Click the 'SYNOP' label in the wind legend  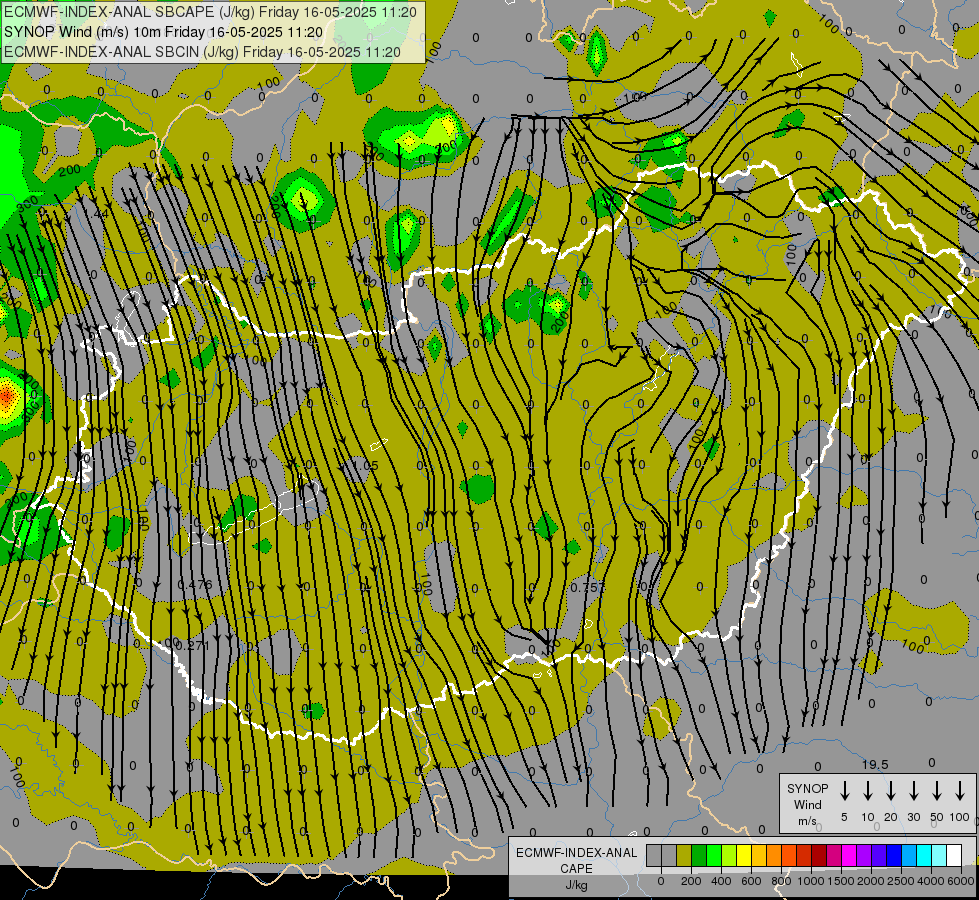pos(807,788)
